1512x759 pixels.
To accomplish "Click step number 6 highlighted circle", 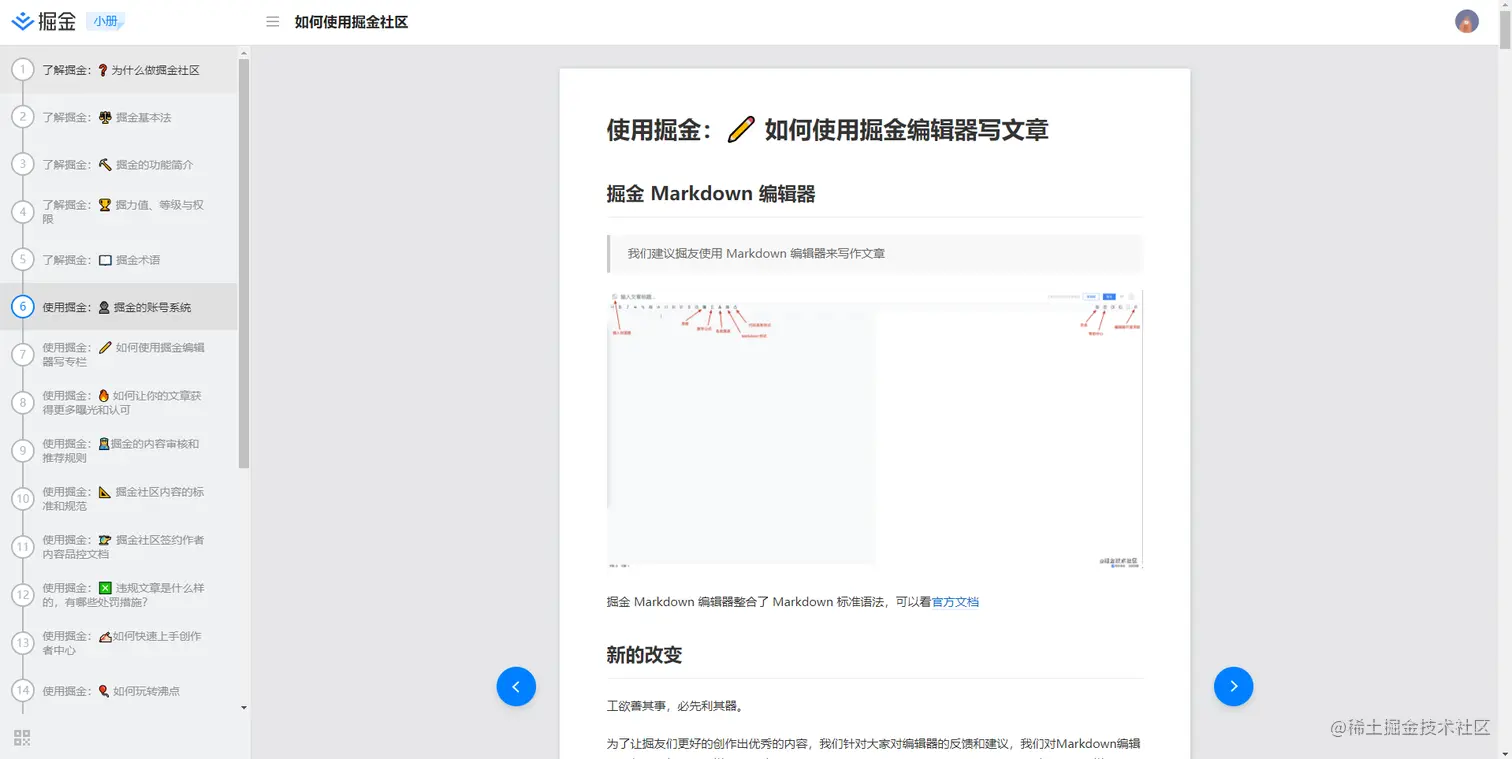I will pos(22,307).
